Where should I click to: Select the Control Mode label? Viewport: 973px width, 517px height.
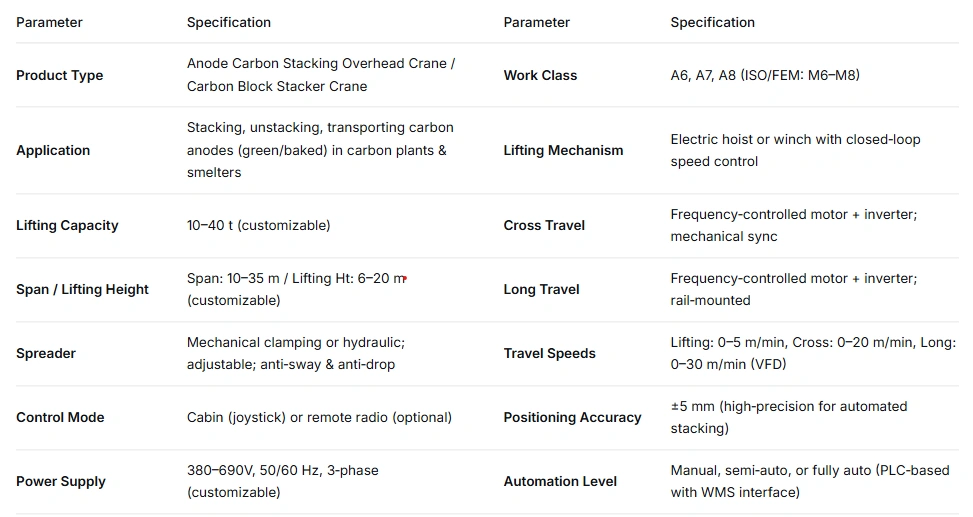pos(60,417)
